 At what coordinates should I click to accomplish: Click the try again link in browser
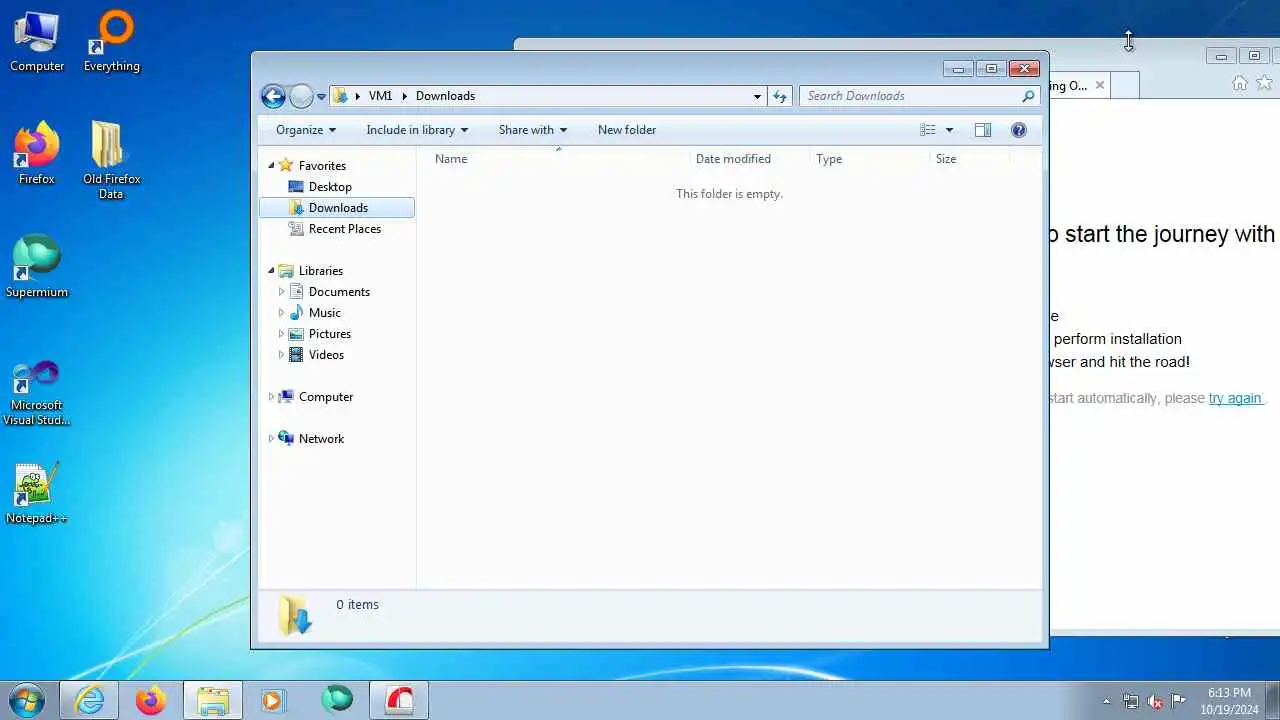click(1235, 398)
